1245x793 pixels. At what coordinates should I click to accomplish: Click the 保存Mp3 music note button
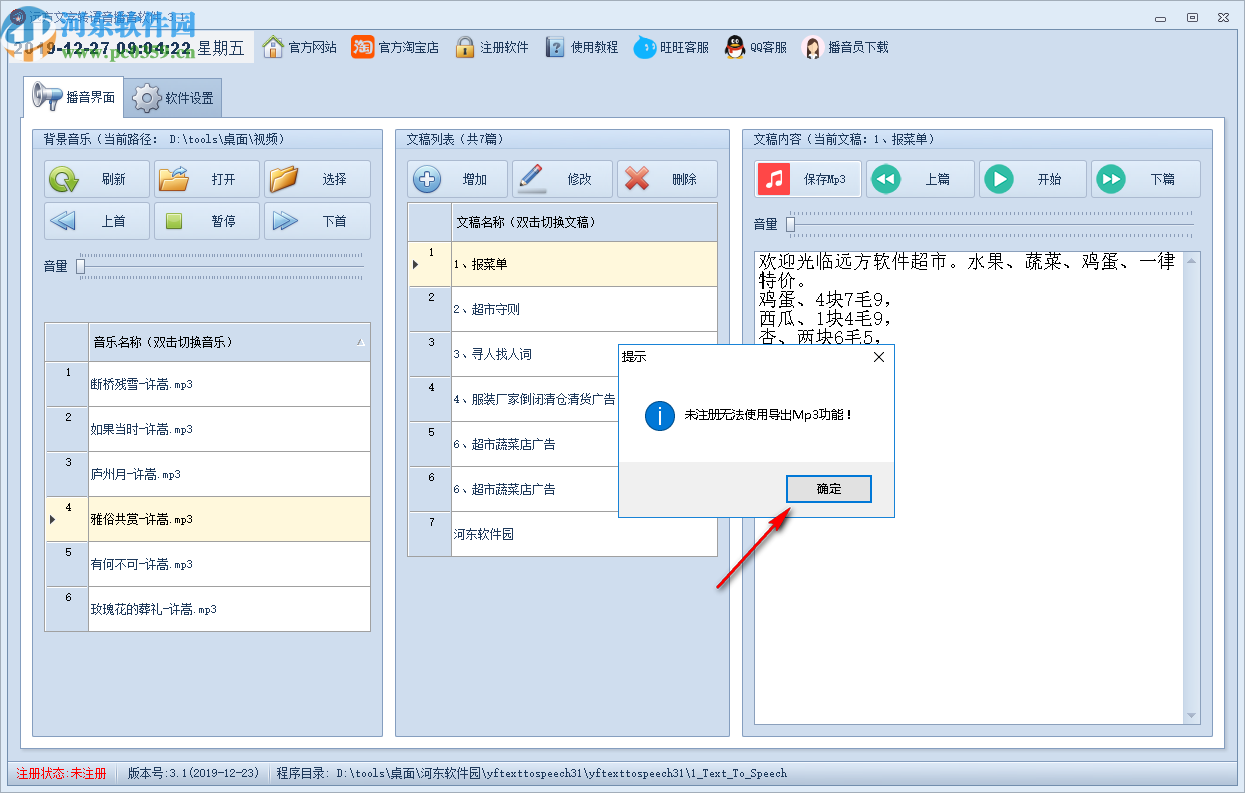tap(808, 180)
